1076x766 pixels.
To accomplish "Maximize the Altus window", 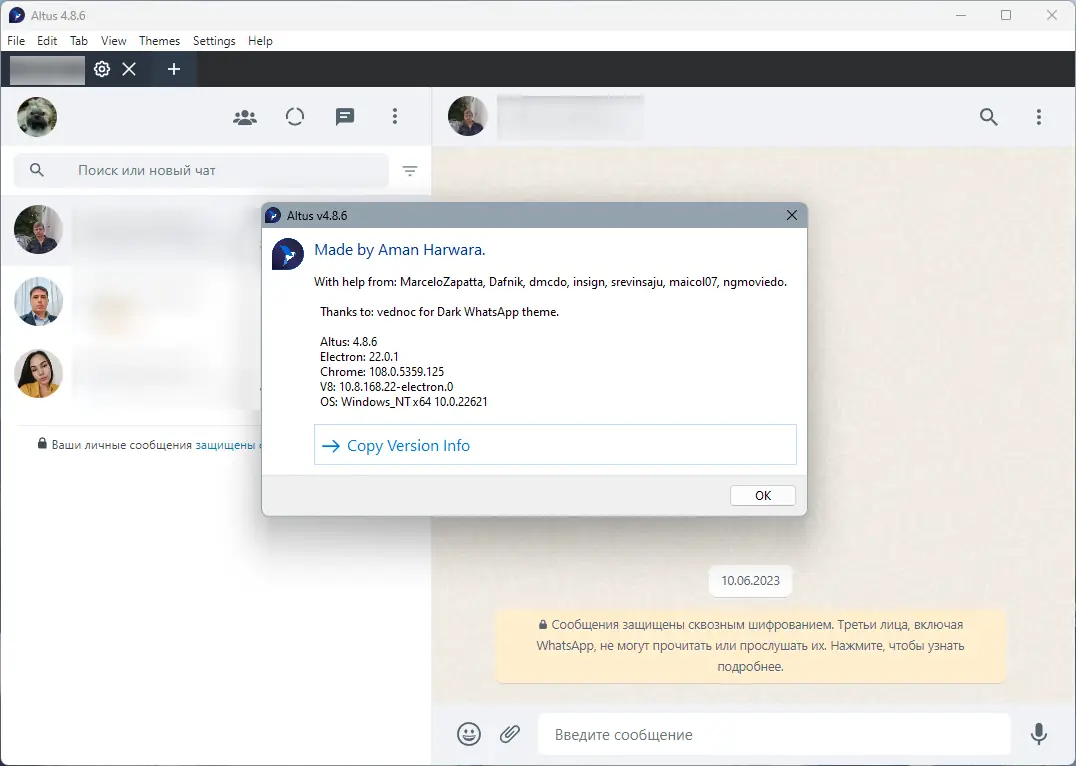I will pos(1006,15).
